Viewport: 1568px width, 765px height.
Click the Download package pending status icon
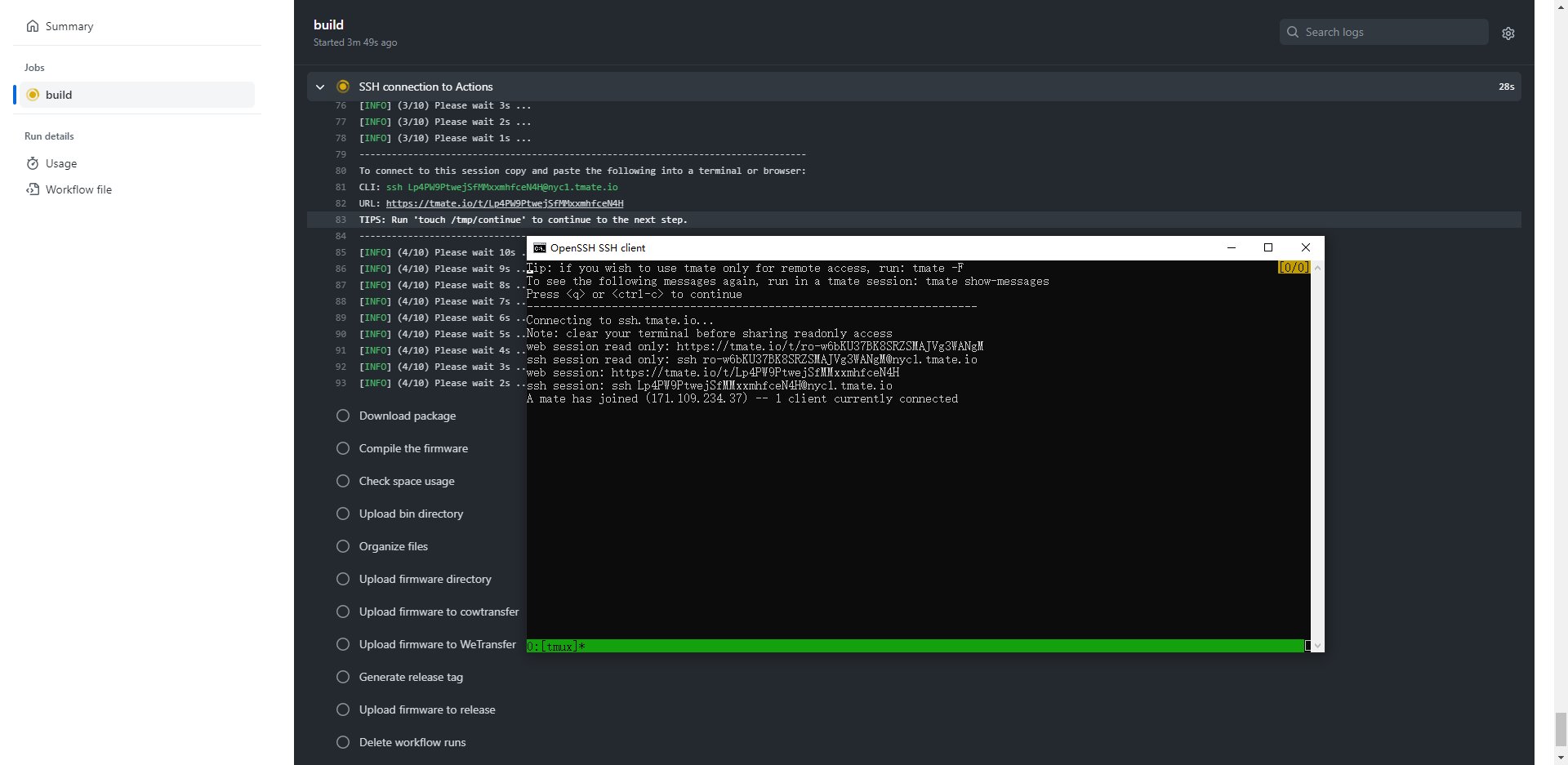tap(343, 416)
